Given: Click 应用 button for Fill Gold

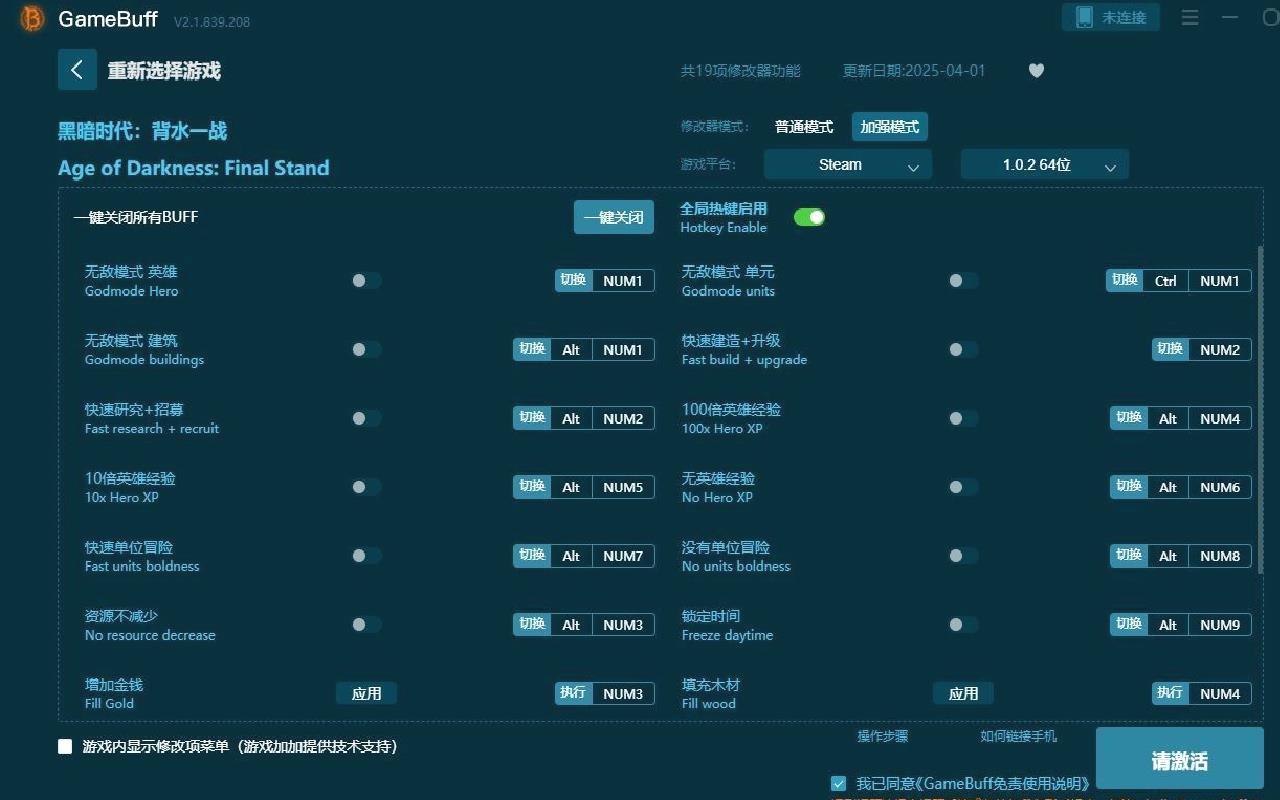Looking at the screenshot, I should [x=366, y=693].
